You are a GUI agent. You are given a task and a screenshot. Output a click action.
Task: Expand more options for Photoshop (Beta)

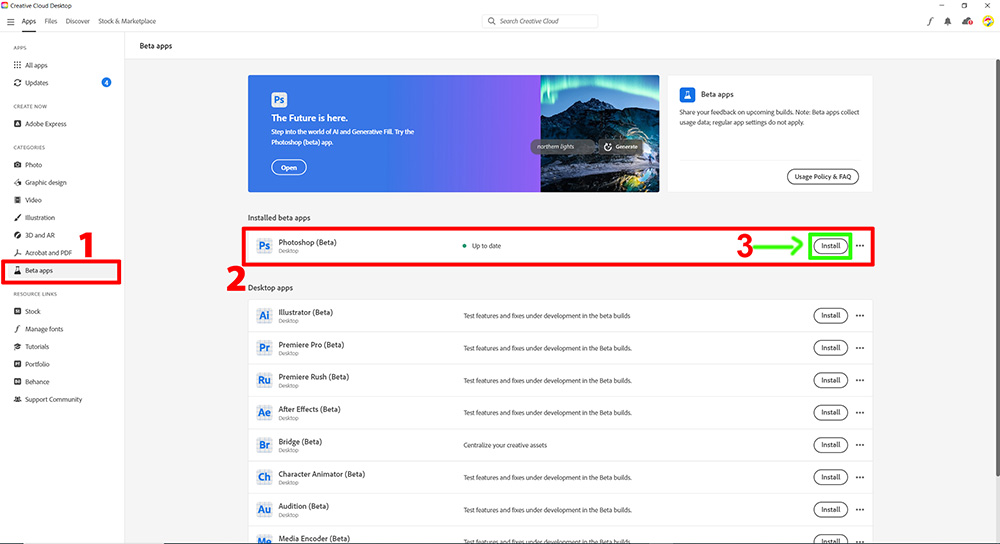pos(860,246)
